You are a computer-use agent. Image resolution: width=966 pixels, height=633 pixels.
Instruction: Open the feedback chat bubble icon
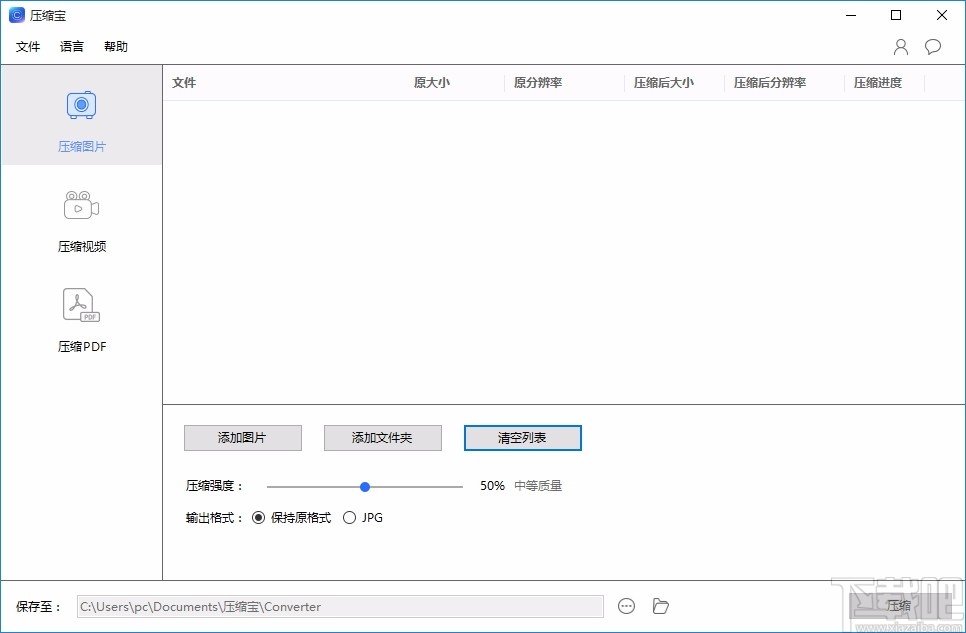[933, 46]
